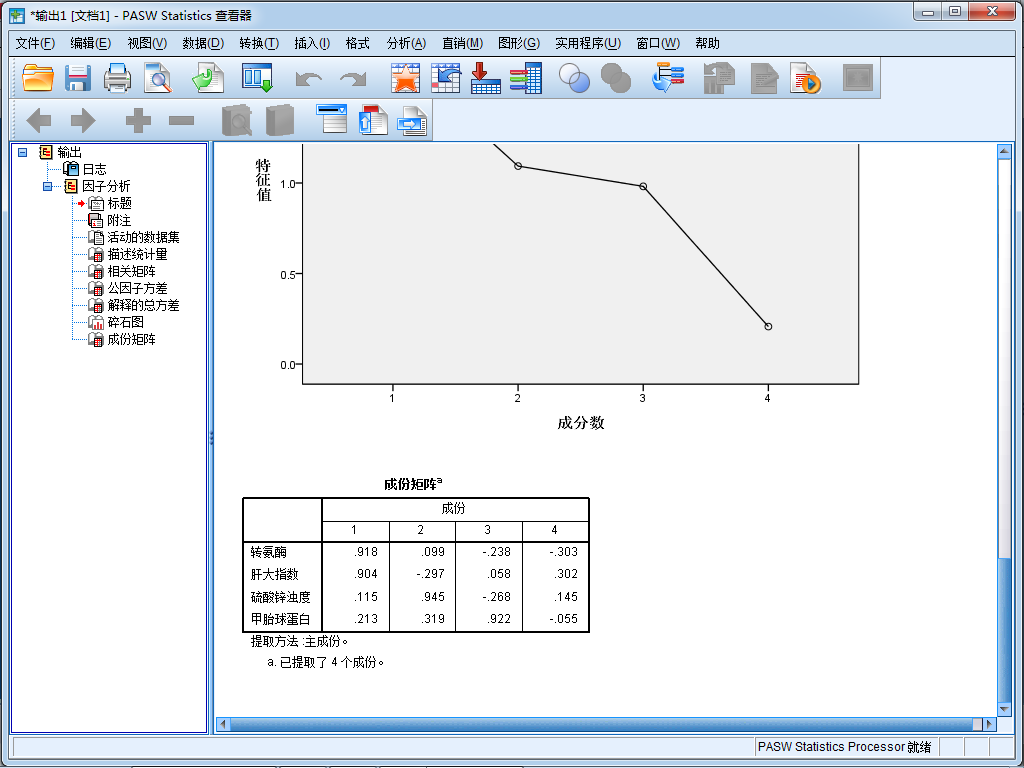
Task: Click the two gray circles icon
Action: pyautogui.click(x=615, y=78)
